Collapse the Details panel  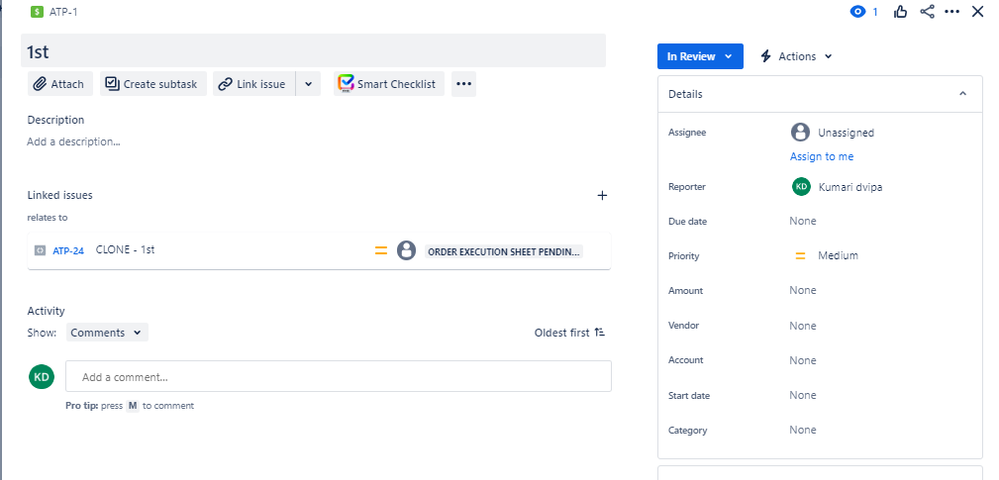963,94
